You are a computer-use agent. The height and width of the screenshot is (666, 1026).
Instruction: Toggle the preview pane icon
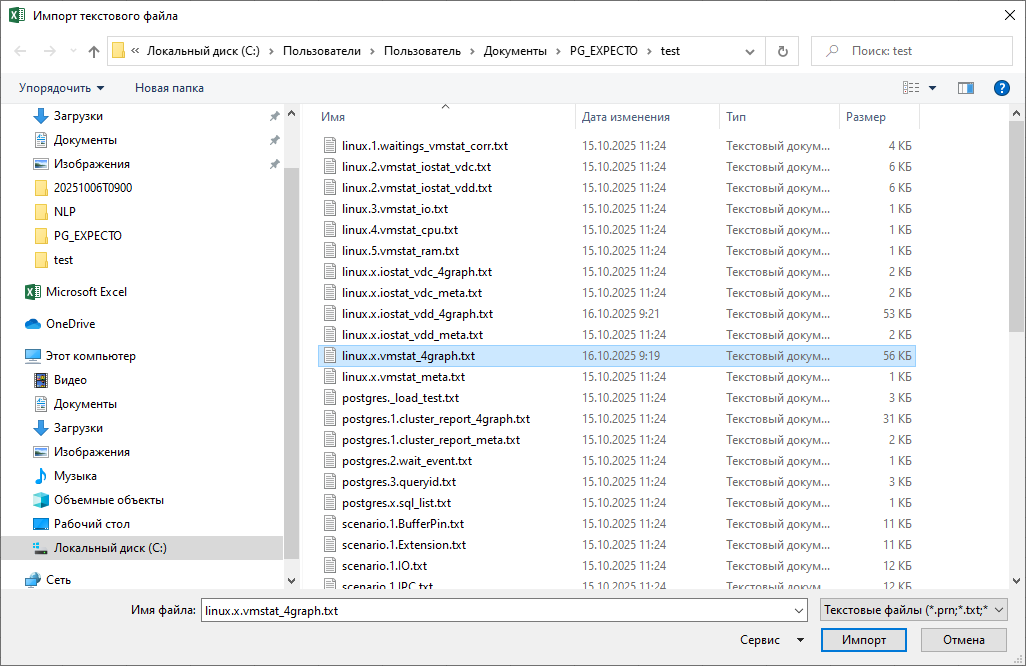click(966, 88)
